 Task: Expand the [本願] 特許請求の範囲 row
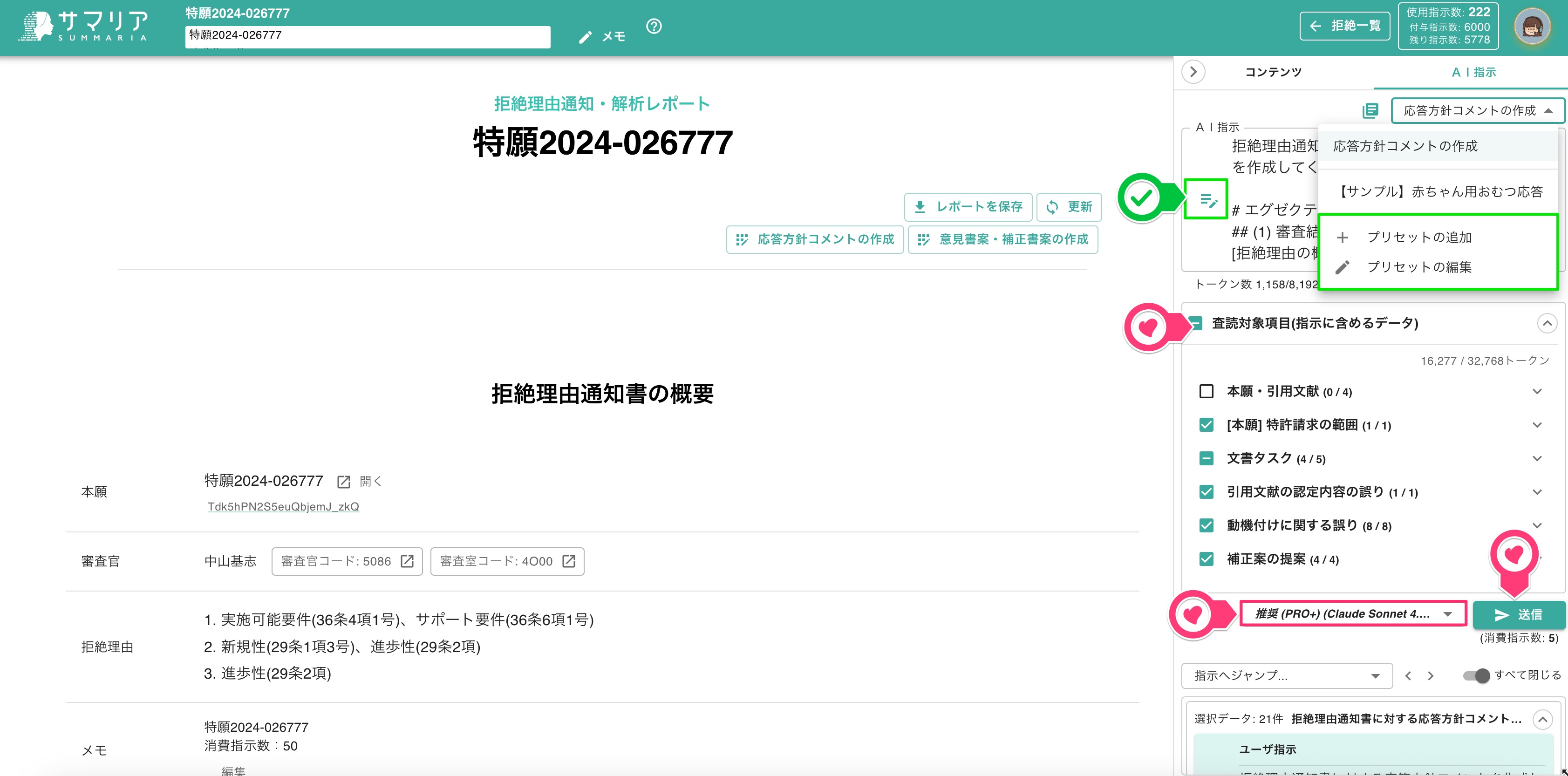1537,425
